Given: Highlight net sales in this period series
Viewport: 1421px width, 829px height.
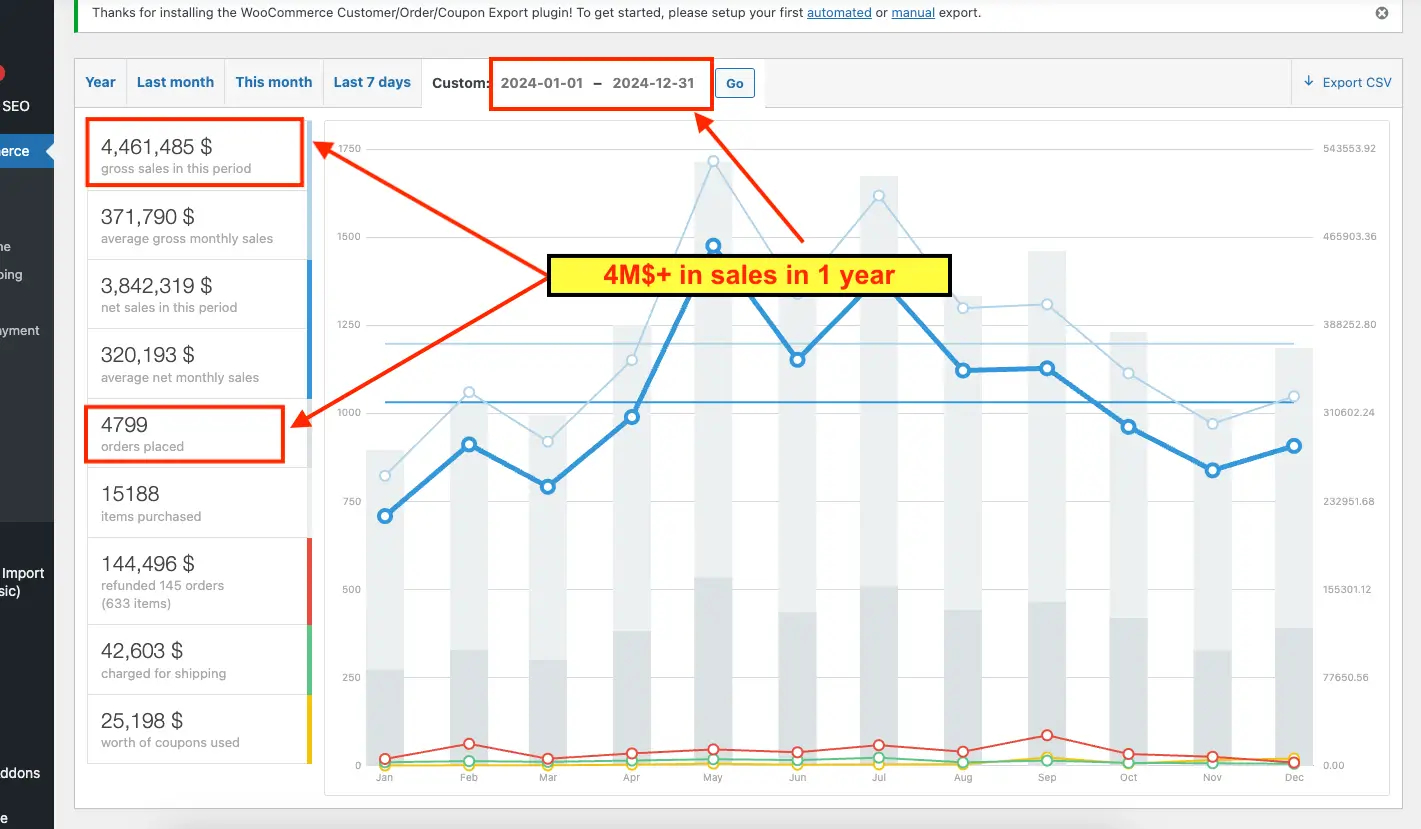Looking at the screenshot, I should [200, 294].
